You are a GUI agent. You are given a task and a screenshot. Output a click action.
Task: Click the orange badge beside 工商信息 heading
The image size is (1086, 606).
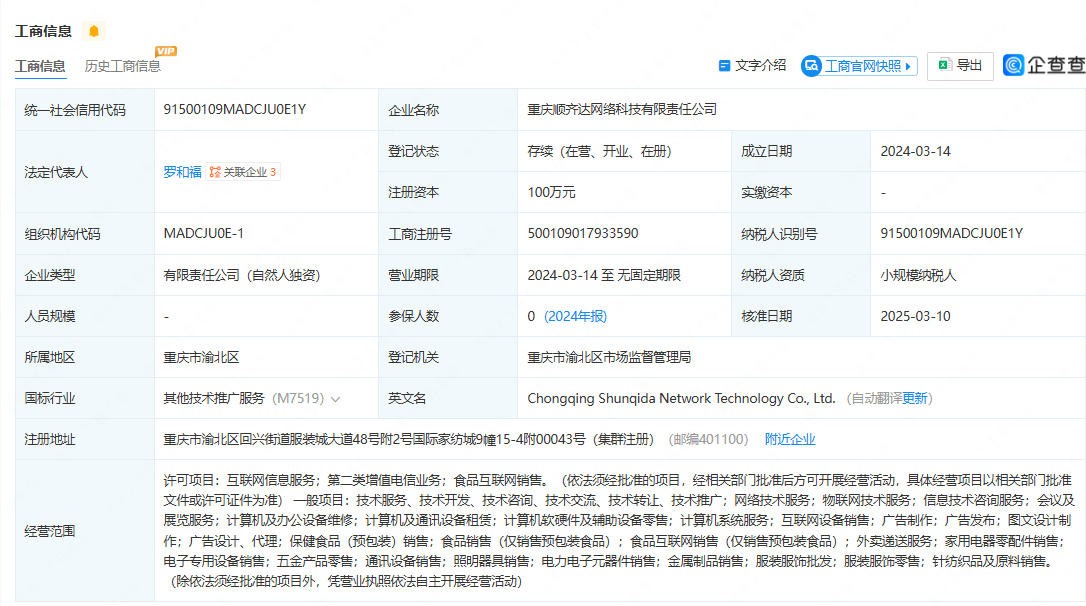(x=94, y=31)
